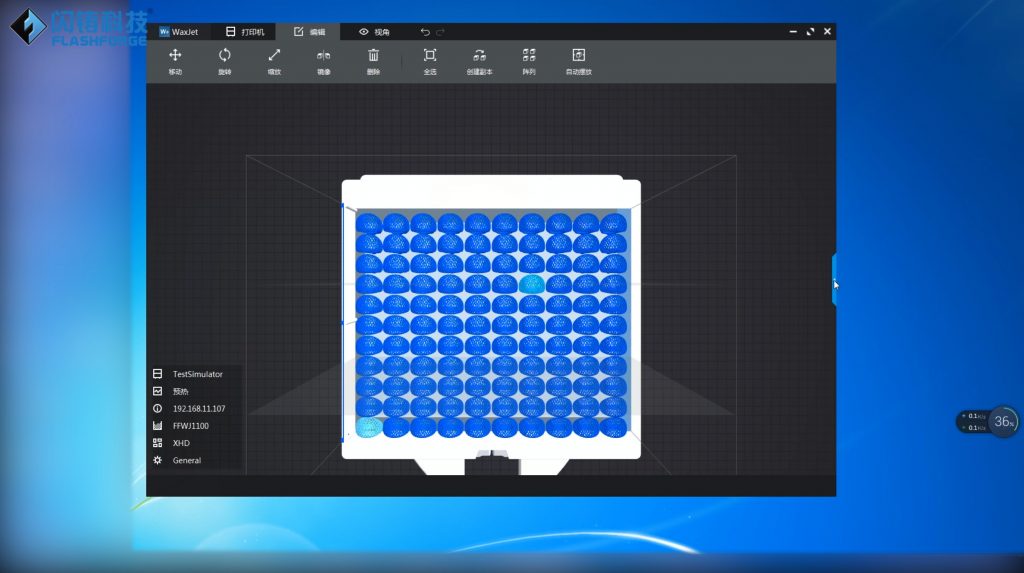Click the Create Copy (创建副本) tool

tap(479, 61)
